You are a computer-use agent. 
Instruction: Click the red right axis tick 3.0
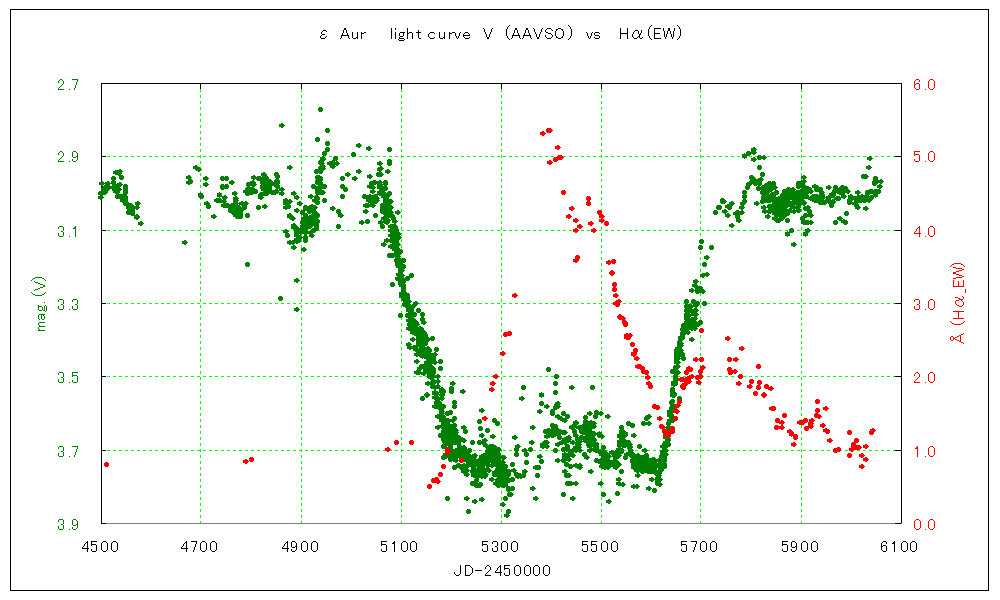(x=923, y=304)
